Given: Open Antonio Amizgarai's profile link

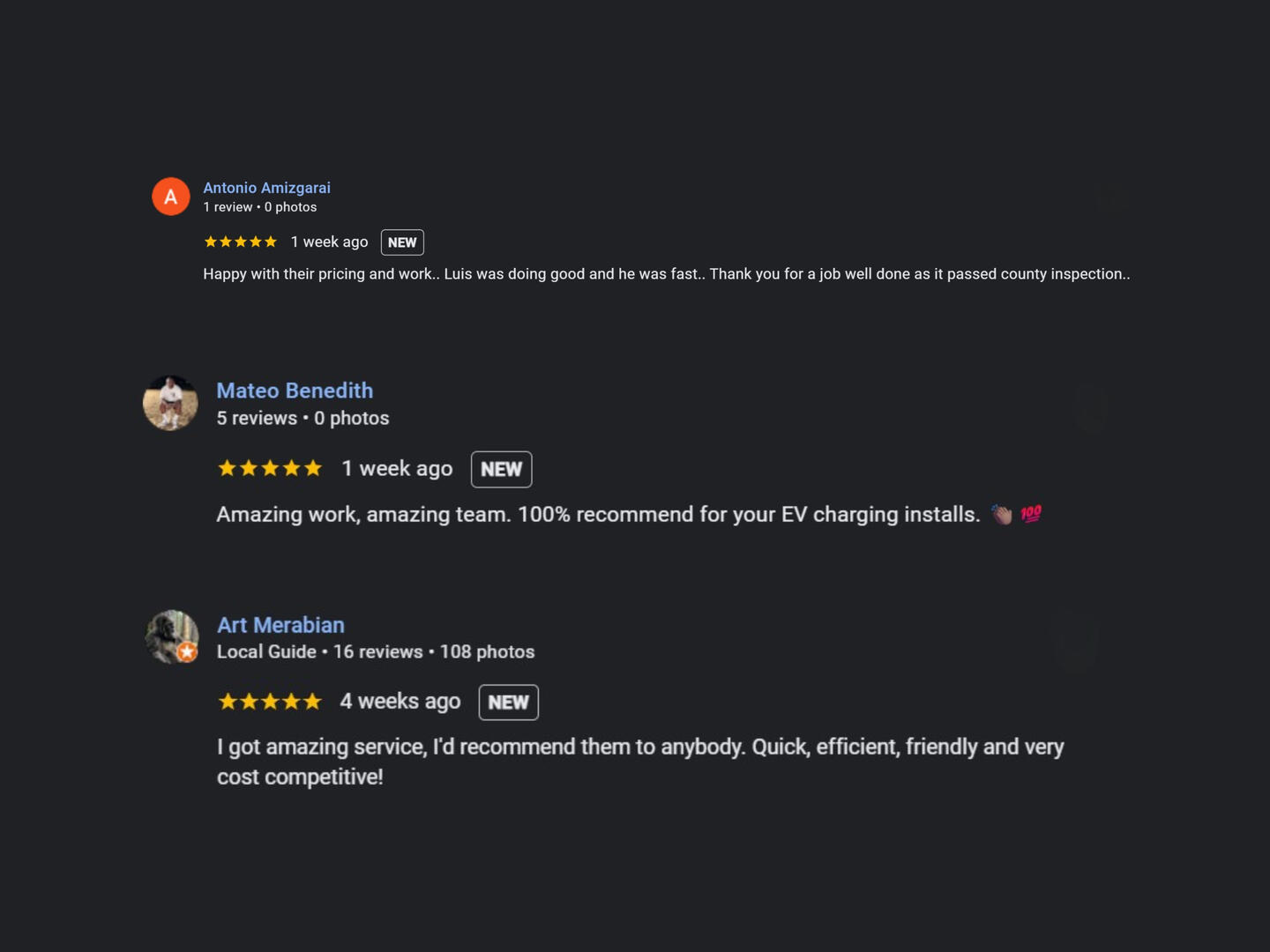Looking at the screenshot, I should coord(266,188).
